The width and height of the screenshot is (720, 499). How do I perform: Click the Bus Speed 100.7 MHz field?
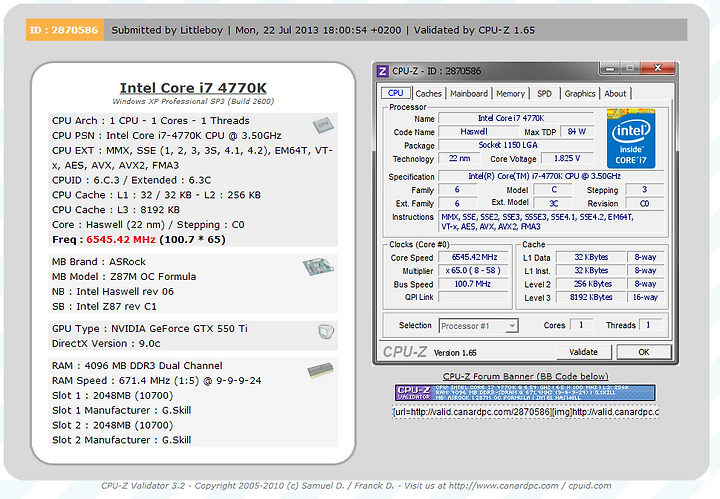pyautogui.click(x=474, y=284)
